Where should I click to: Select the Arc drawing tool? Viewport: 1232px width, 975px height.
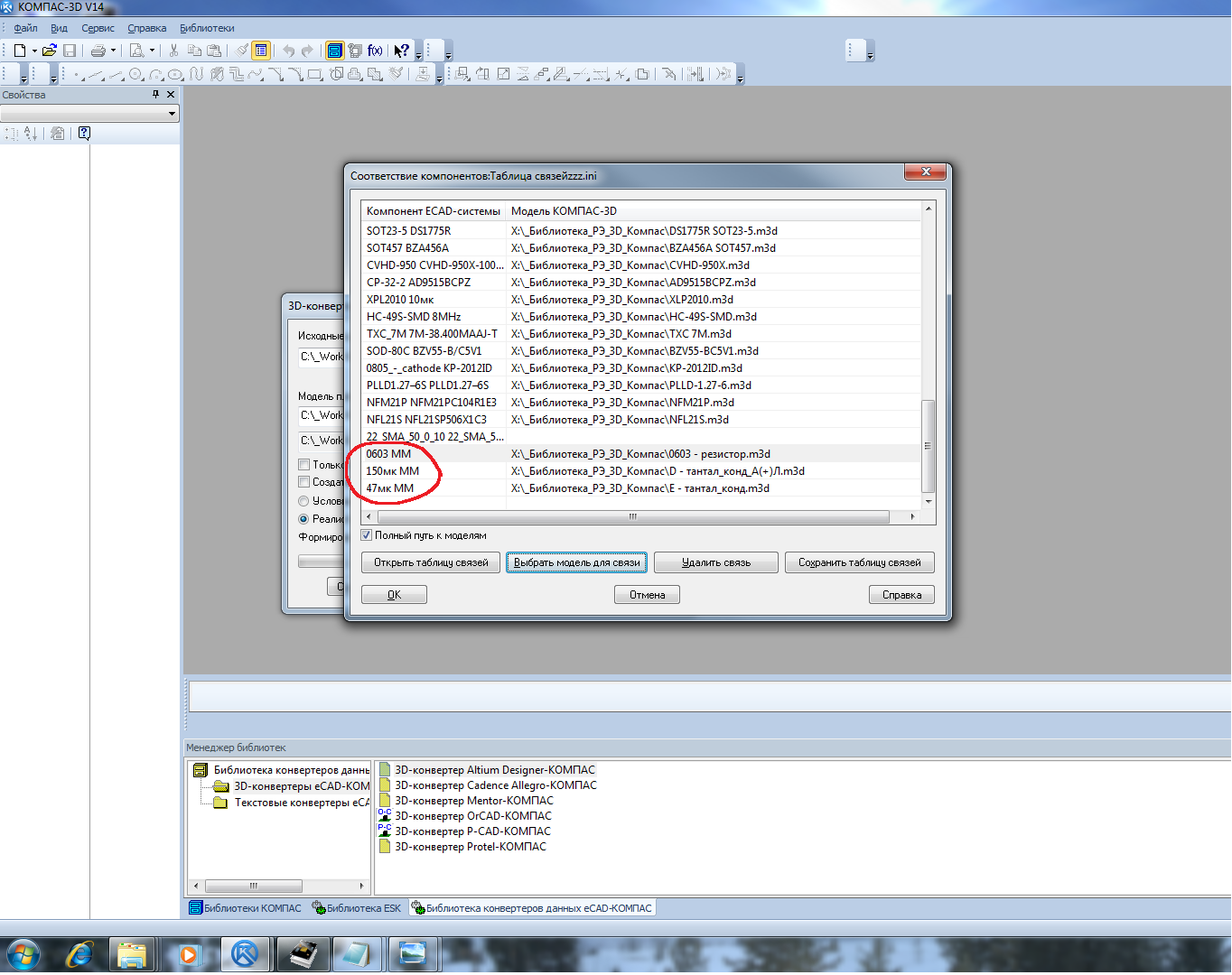point(155,75)
